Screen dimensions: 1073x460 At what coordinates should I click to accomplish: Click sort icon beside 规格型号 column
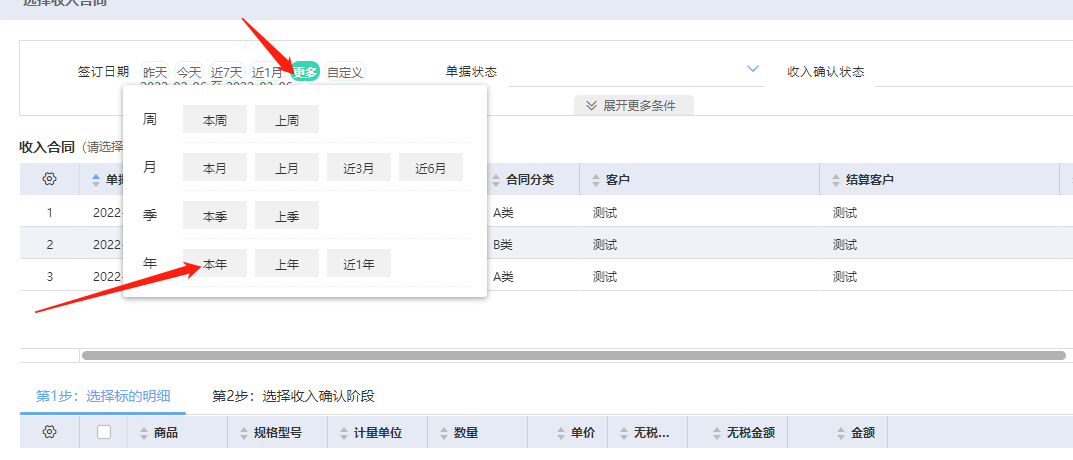(243, 433)
